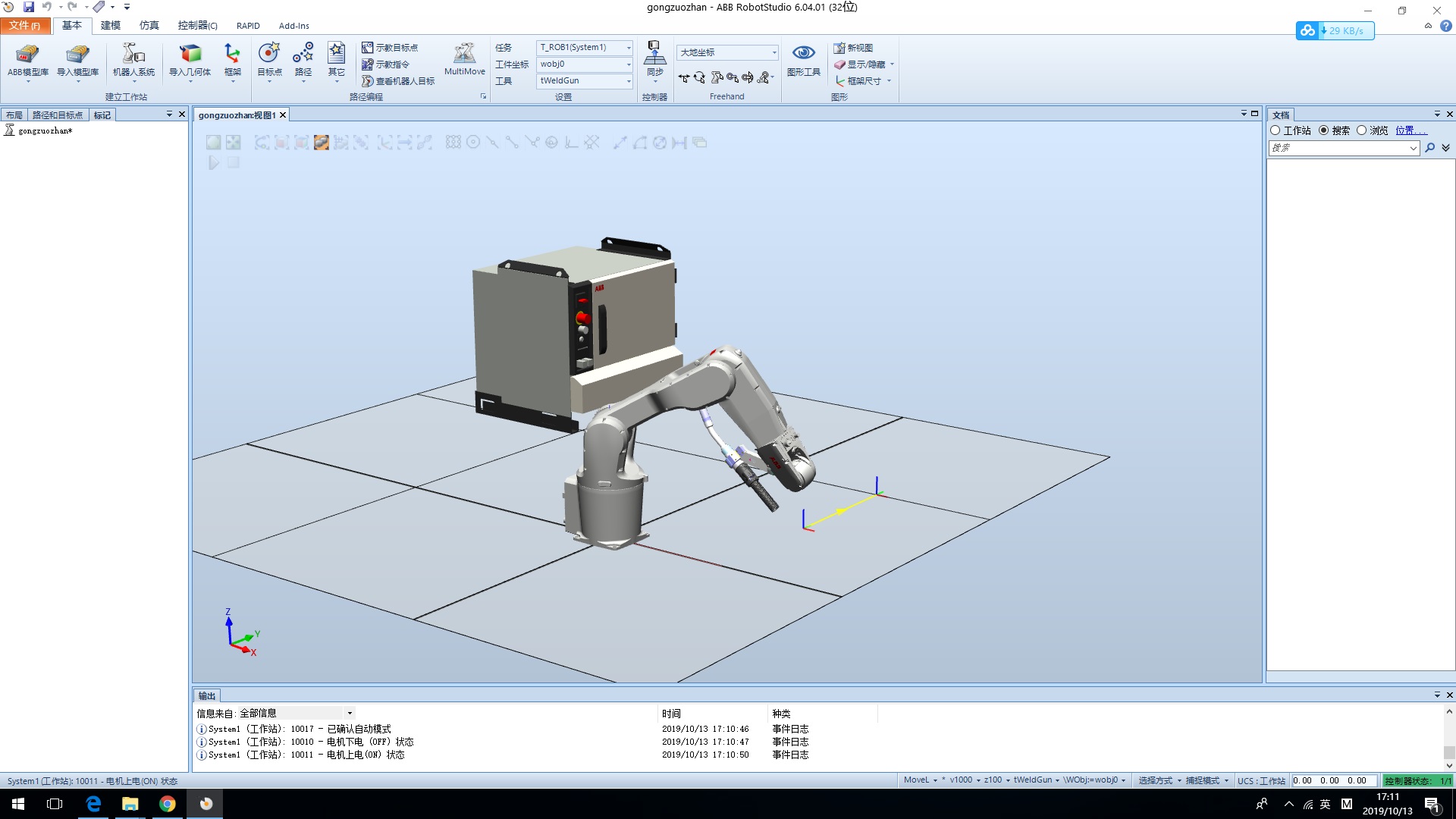Image resolution: width=1456 pixels, height=819 pixels.
Task: Click the play simulation button in viewport
Action: pyautogui.click(x=214, y=162)
